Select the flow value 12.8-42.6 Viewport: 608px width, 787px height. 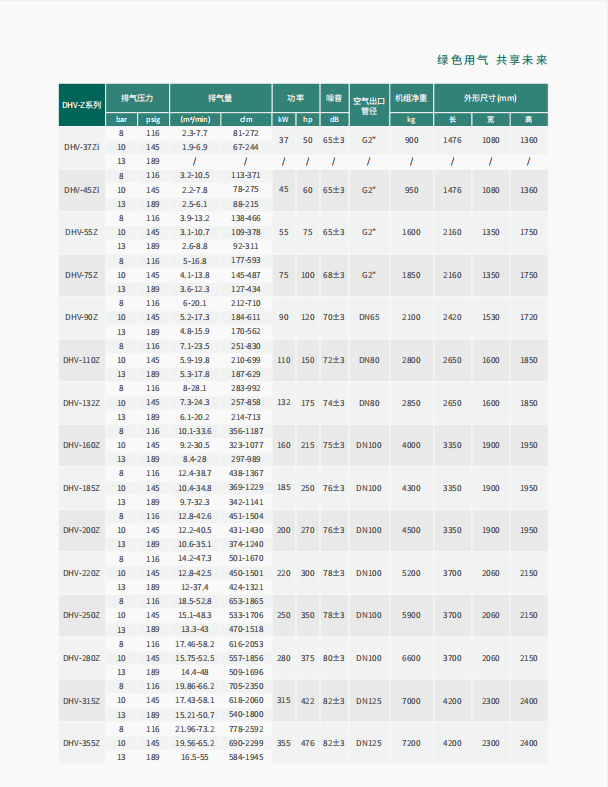coord(195,516)
